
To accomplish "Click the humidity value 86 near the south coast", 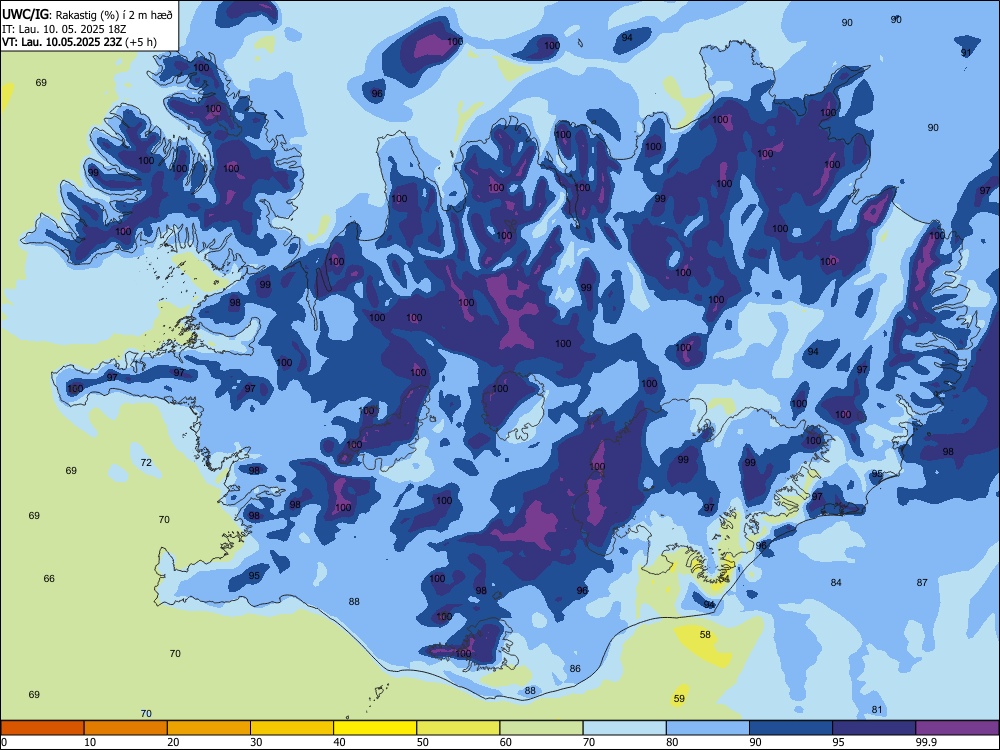I will point(575,668).
